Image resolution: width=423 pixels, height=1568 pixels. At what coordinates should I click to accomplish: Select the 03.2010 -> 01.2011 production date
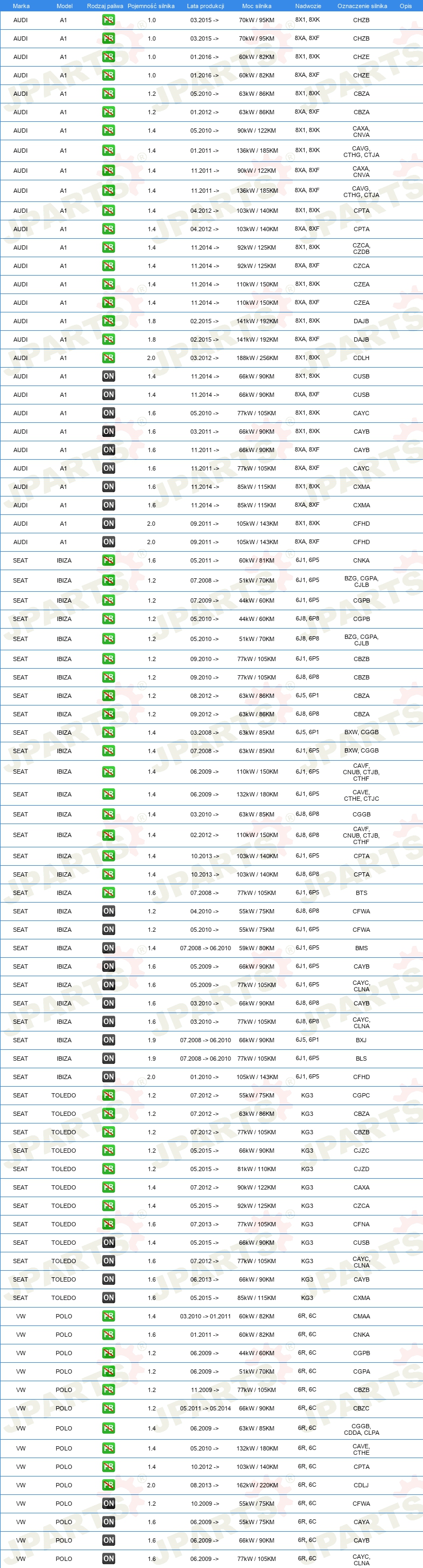click(206, 1316)
